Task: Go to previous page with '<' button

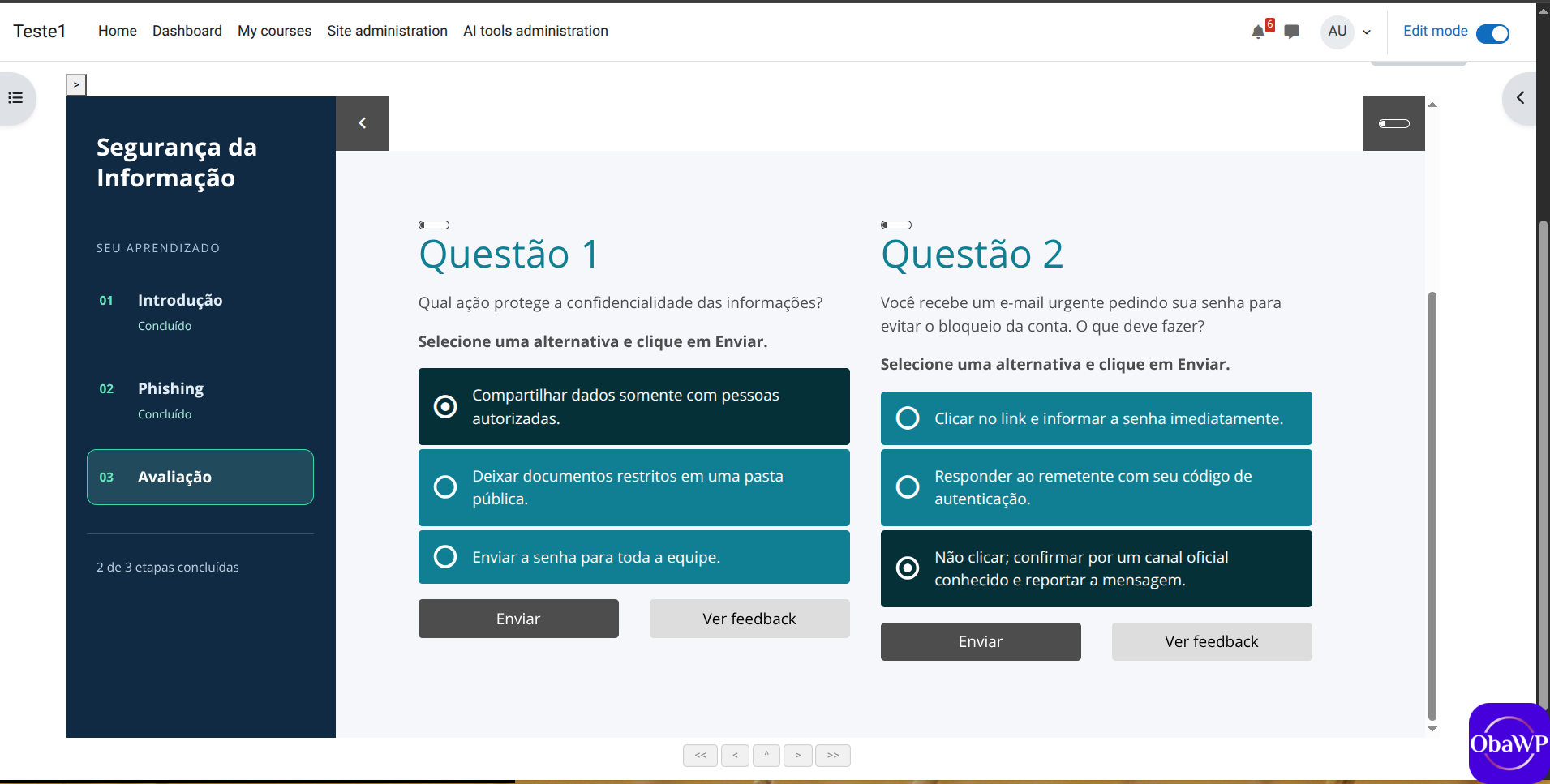Action: point(735,756)
